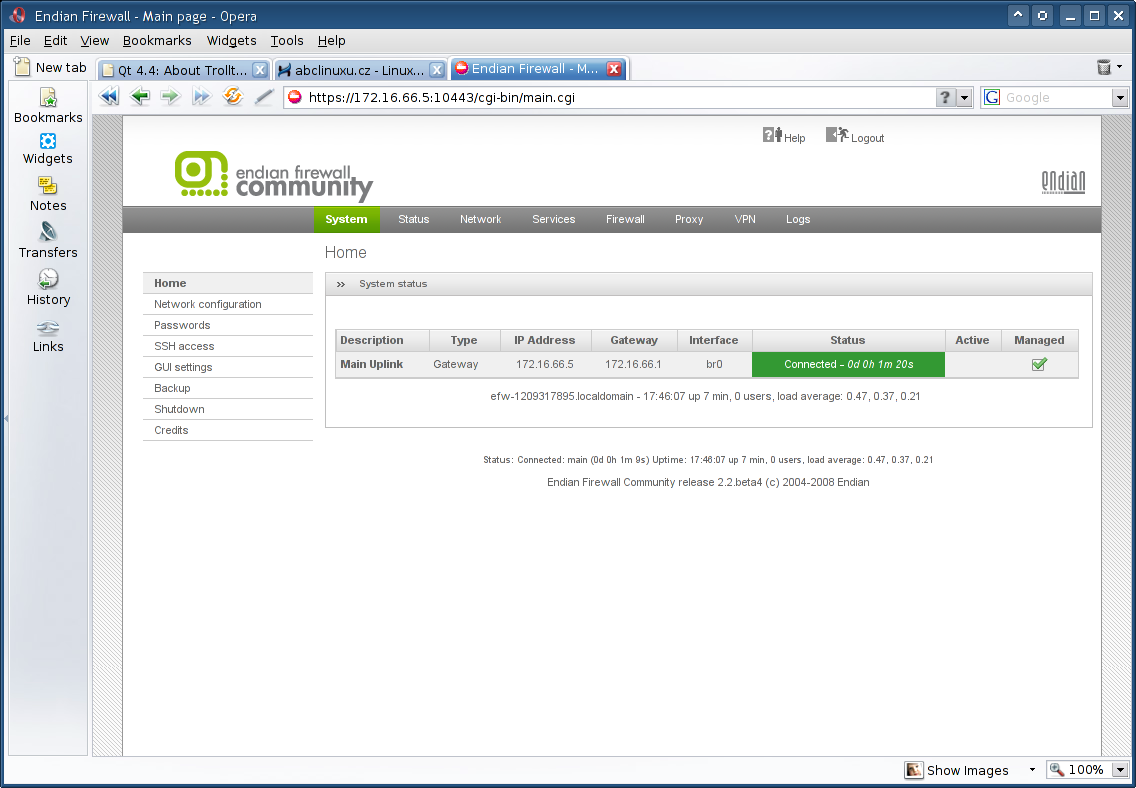Click the Logout icon on Endian page
The width and height of the screenshot is (1136, 788).
837,135
